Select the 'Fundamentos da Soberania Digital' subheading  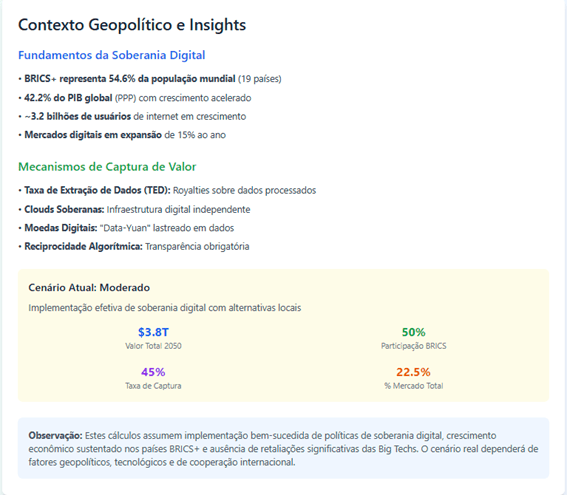[112, 55]
